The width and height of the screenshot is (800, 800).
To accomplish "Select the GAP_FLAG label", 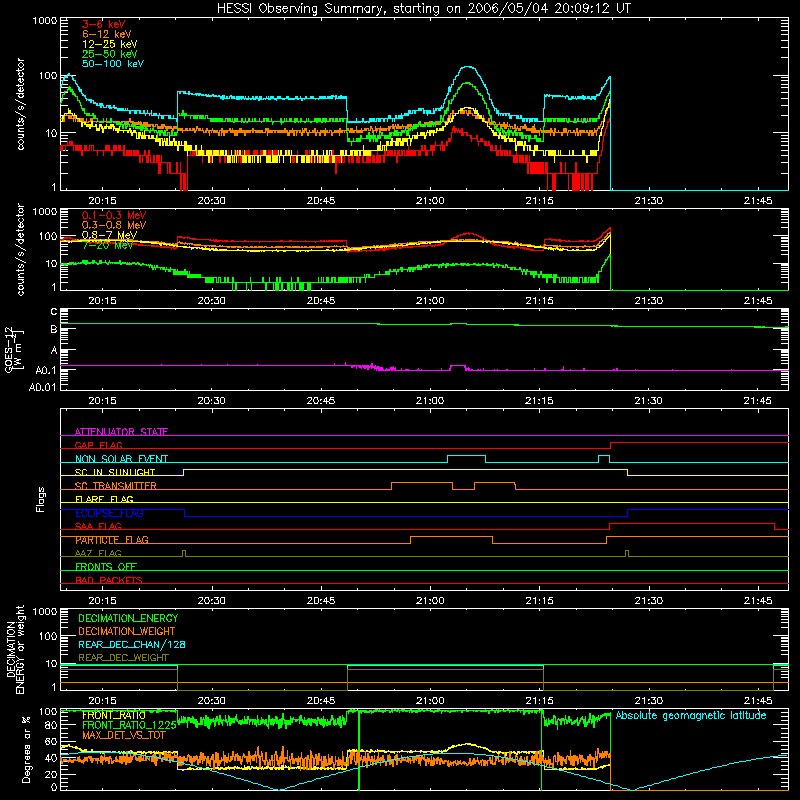I will click(98, 445).
